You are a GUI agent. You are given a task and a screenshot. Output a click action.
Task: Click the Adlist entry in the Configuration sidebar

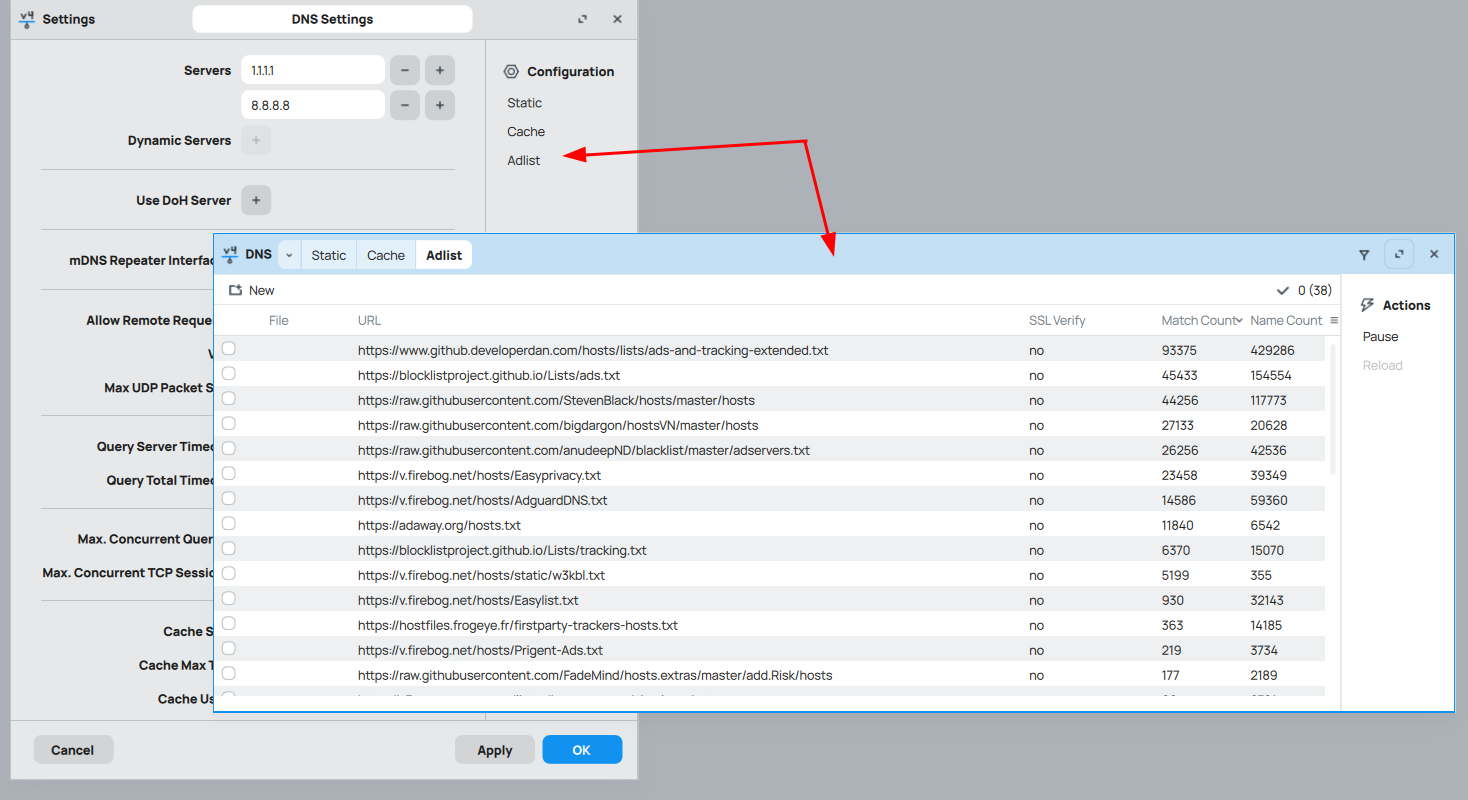point(523,159)
